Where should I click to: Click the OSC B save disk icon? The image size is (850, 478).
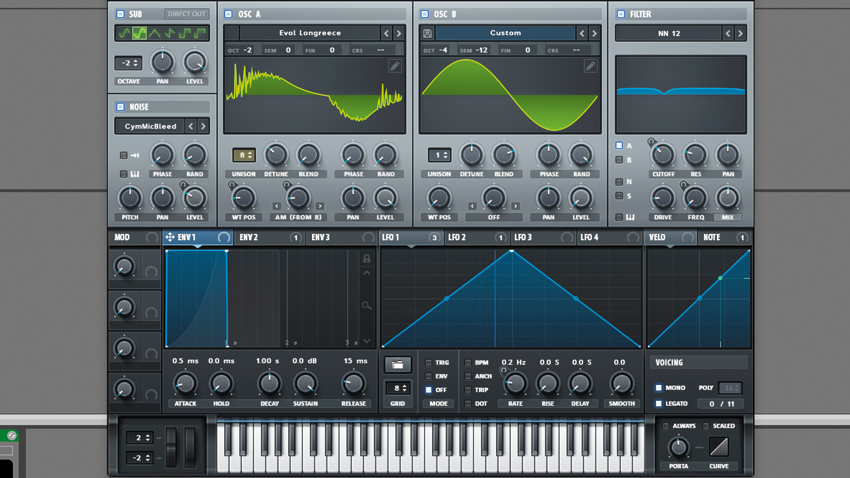pyautogui.click(x=428, y=34)
